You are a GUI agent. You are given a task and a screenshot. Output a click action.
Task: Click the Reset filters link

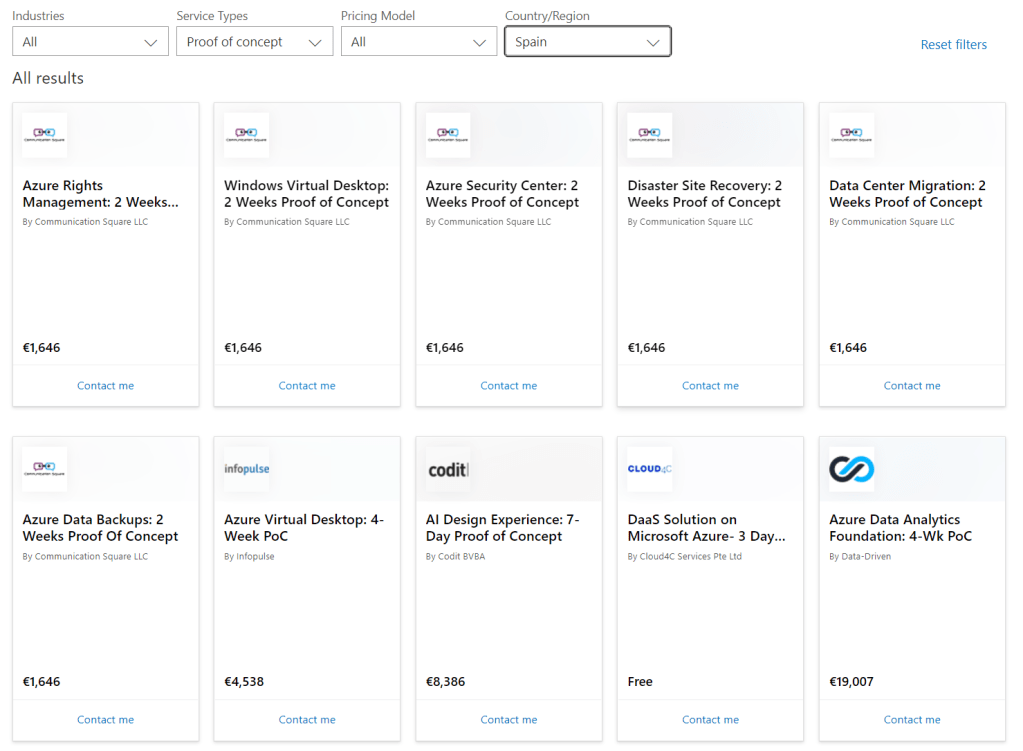tap(953, 45)
